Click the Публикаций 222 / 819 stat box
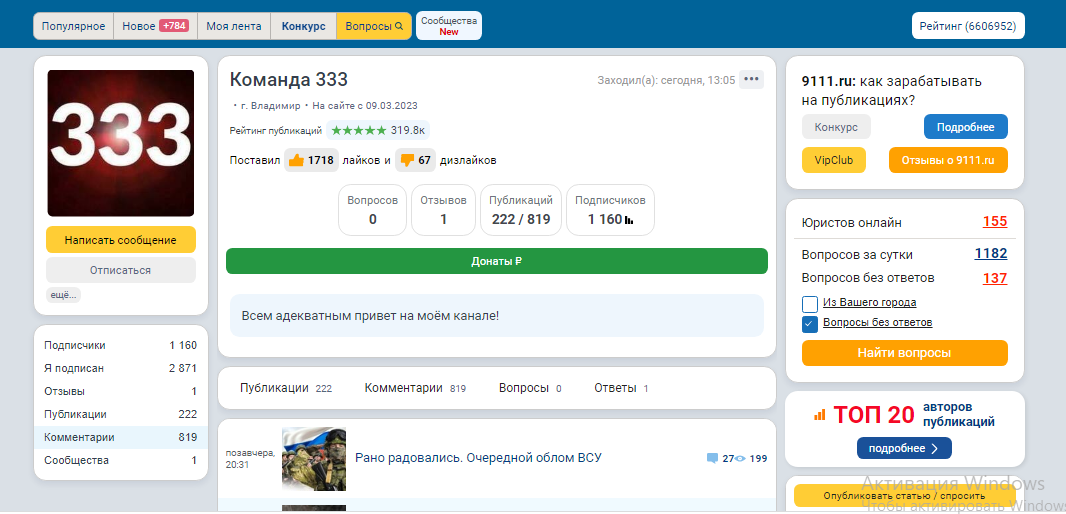Image resolution: width=1066 pixels, height=514 pixels. (521, 210)
